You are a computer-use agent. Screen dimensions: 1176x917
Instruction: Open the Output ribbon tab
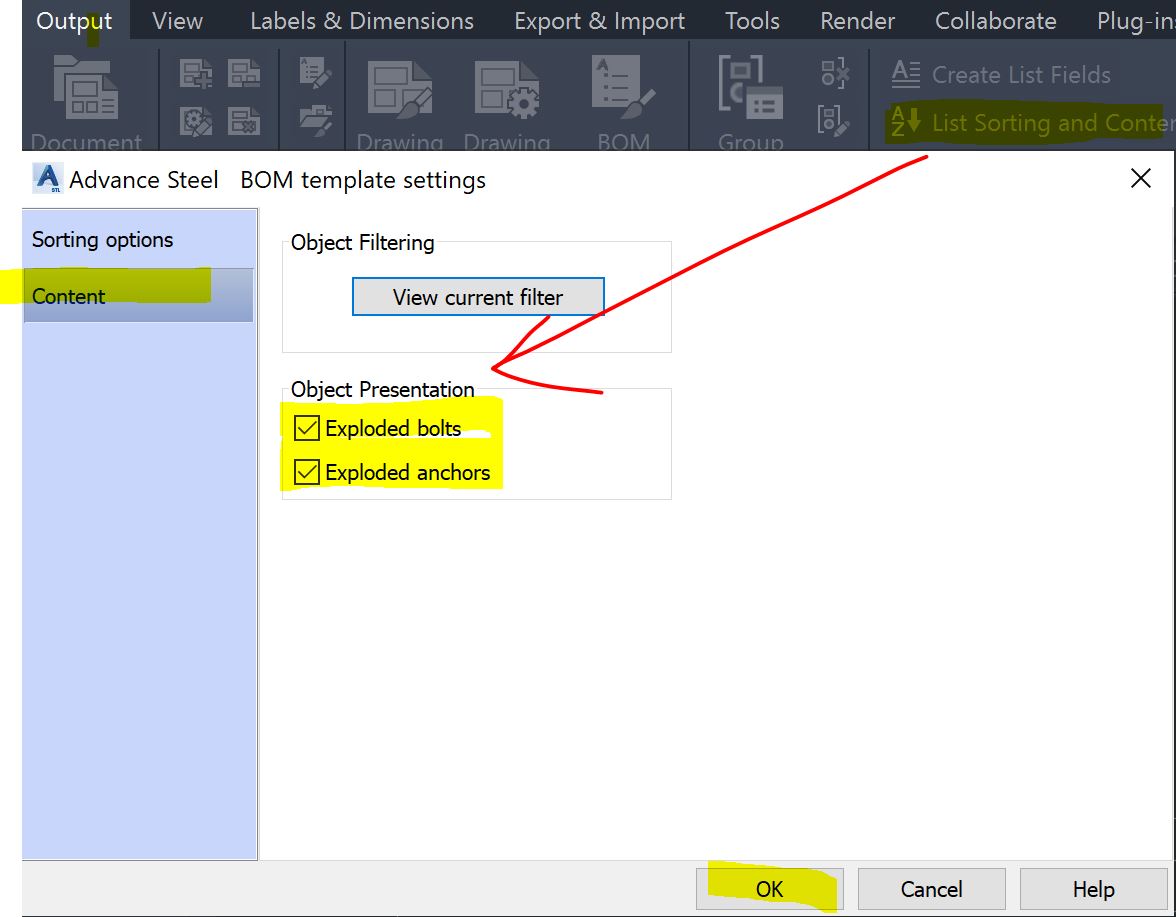[74, 20]
